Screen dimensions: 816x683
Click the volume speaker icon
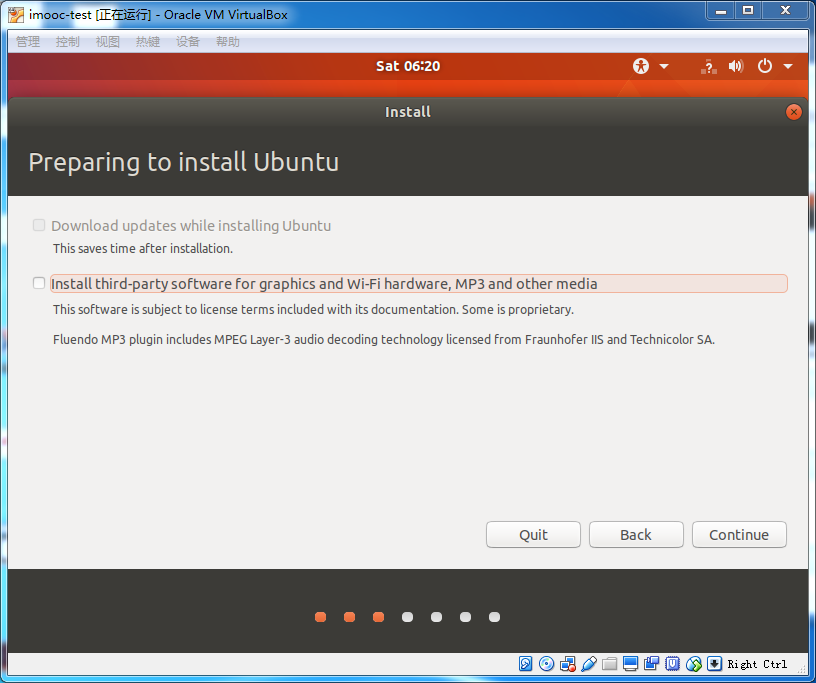click(736, 66)
